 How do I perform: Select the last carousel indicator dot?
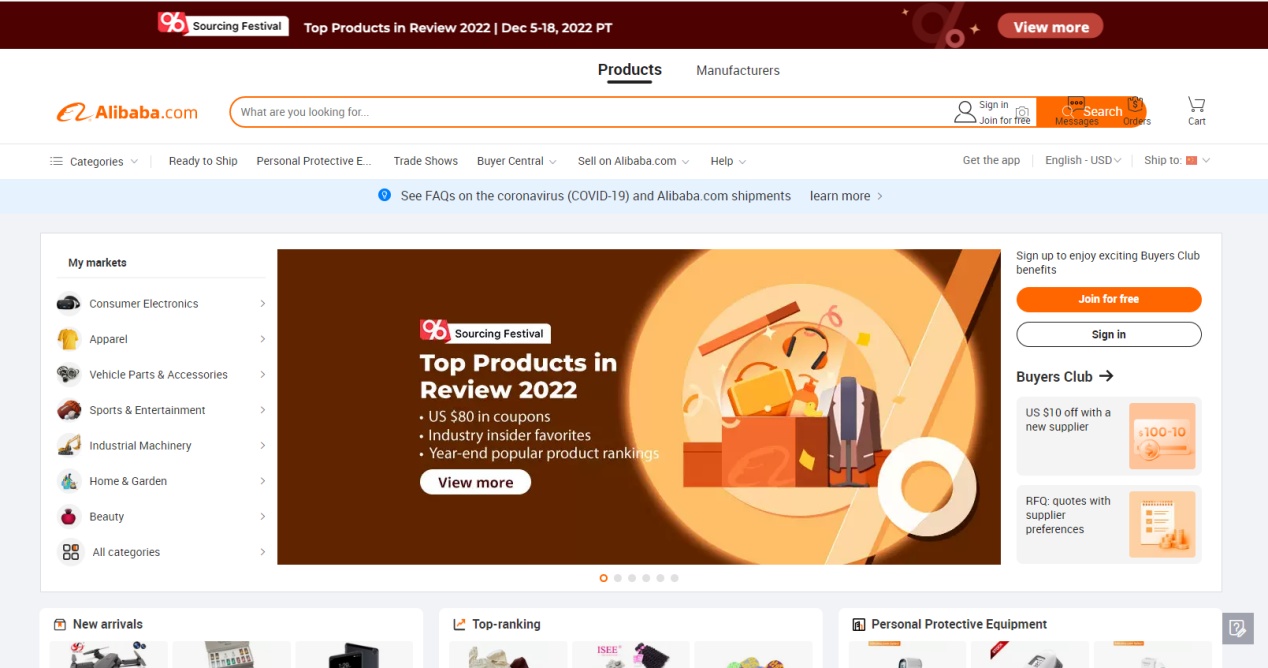(x=674, y=578)
